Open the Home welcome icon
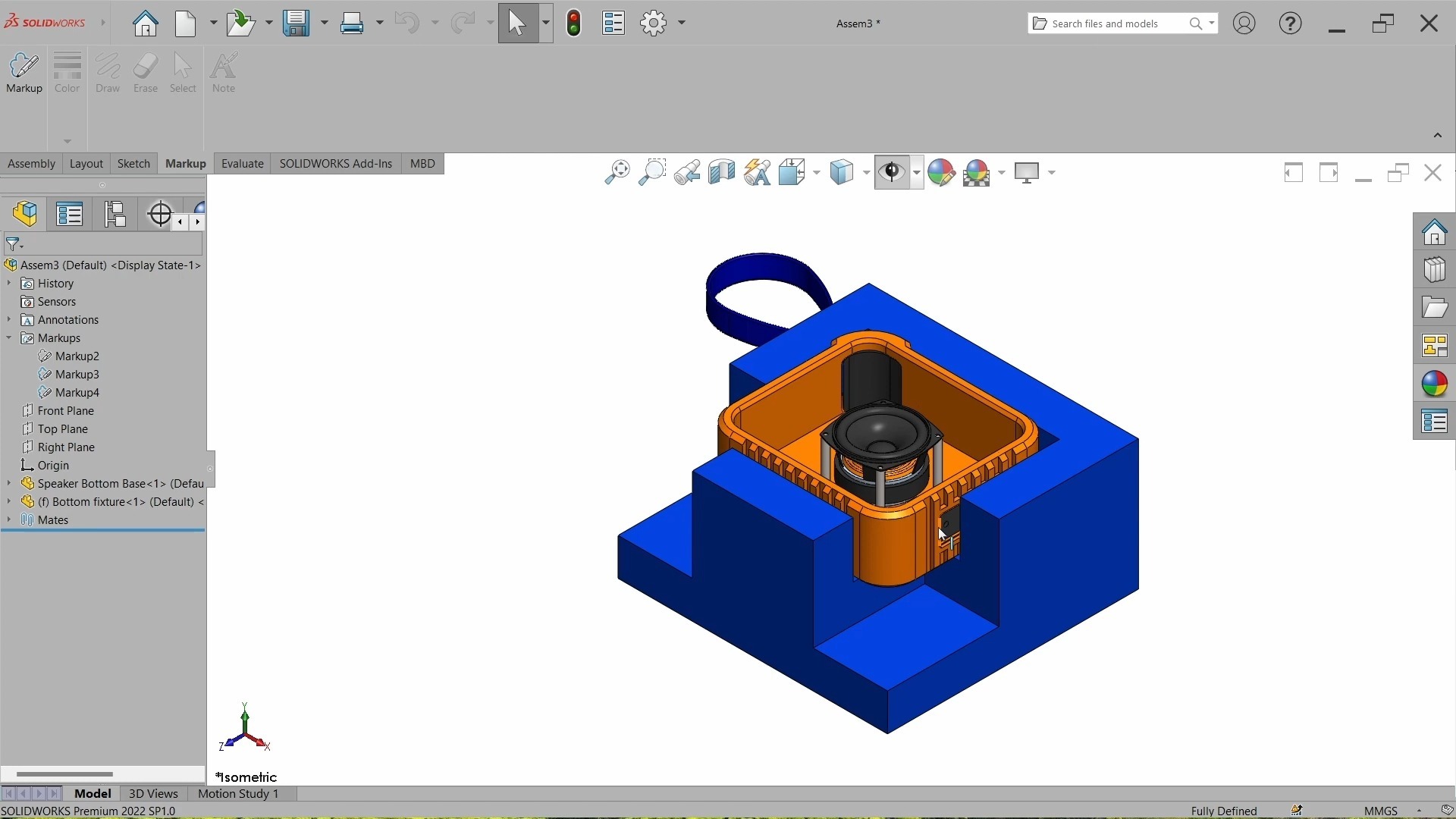This screenshot has width=1456, height=819. pos(146,24)
